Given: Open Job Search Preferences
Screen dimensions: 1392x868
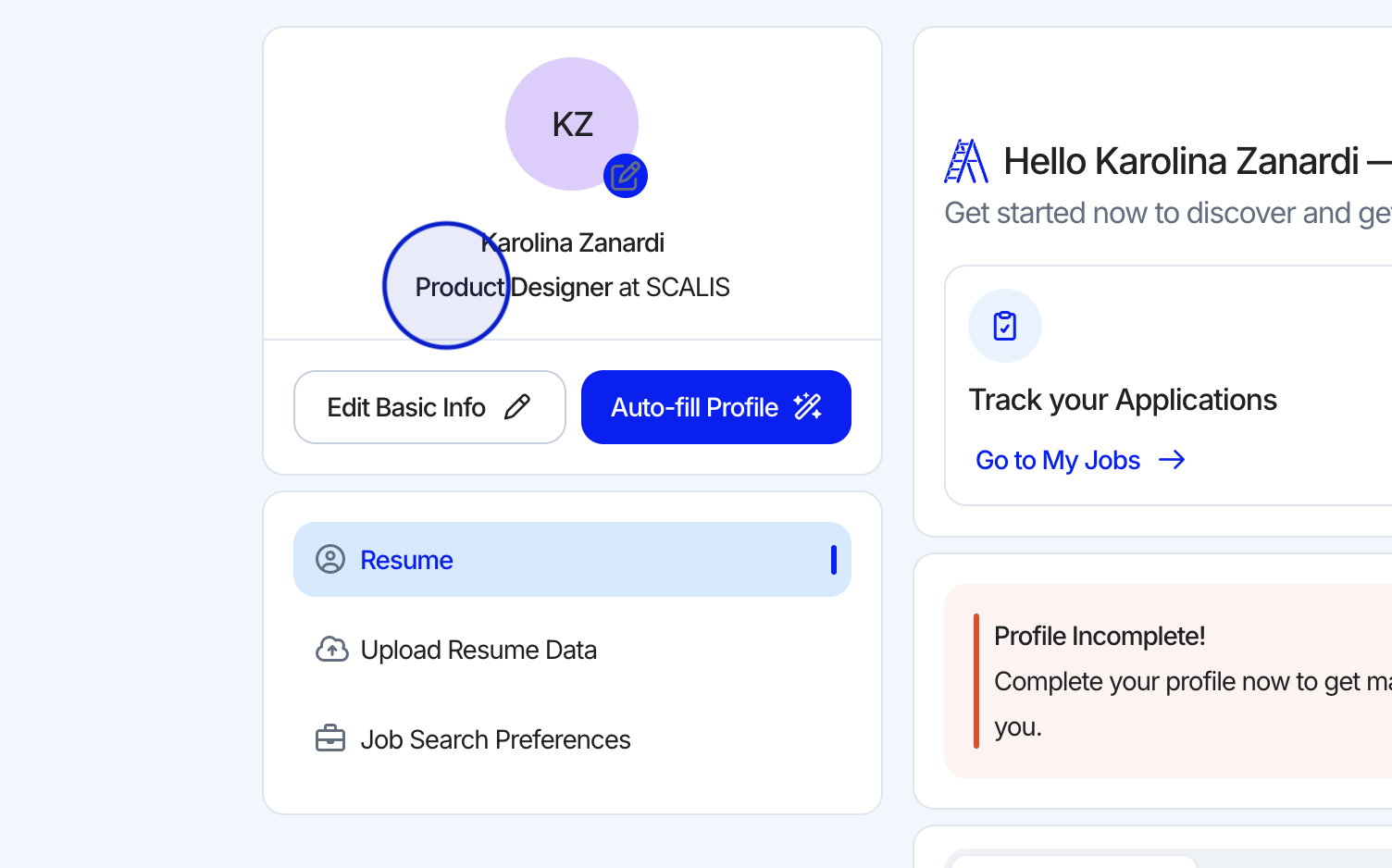Looking at the screenshot, I should click(495, 739).
